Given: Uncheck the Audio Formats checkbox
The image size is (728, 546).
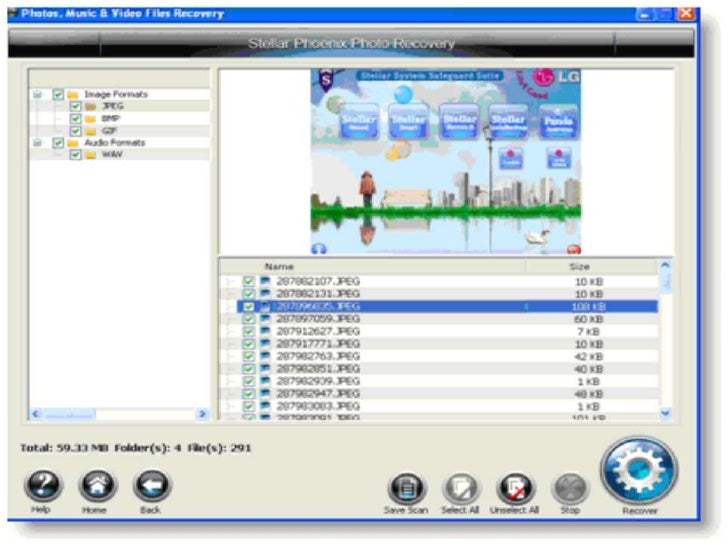Looking at the screenshot, I should (58, 143).
